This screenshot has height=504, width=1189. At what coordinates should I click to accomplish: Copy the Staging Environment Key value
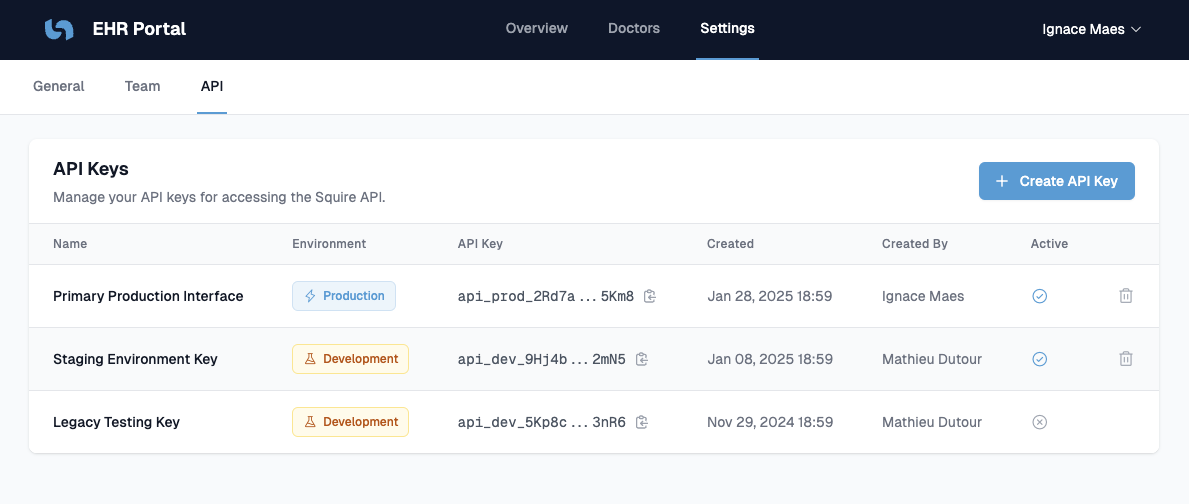tap(642, 359)
